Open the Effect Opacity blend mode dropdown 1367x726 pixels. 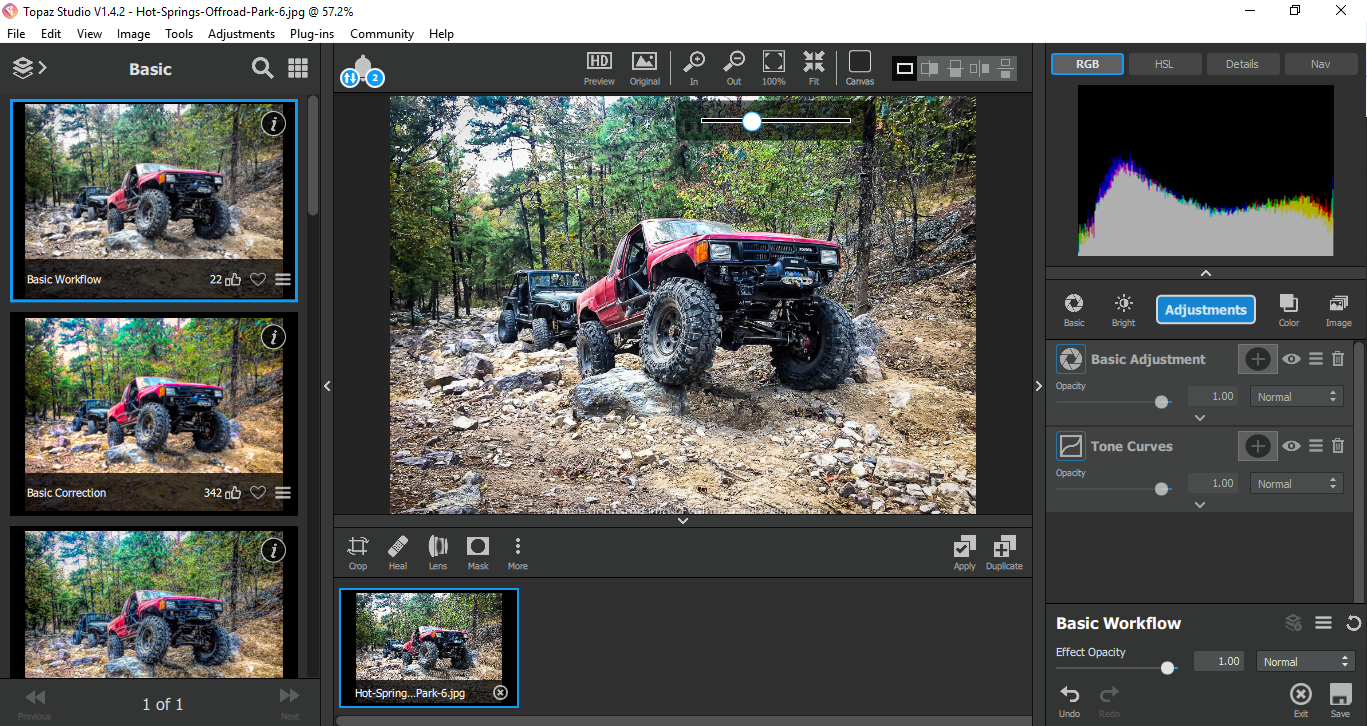tap(1304, 662)
